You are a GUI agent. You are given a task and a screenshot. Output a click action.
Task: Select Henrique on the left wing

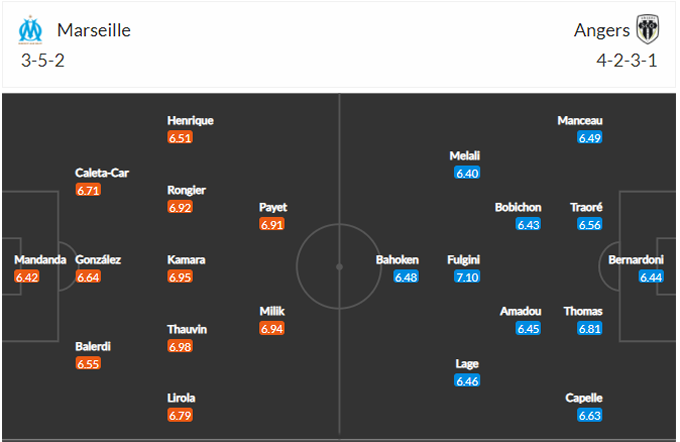coord(190,121)
